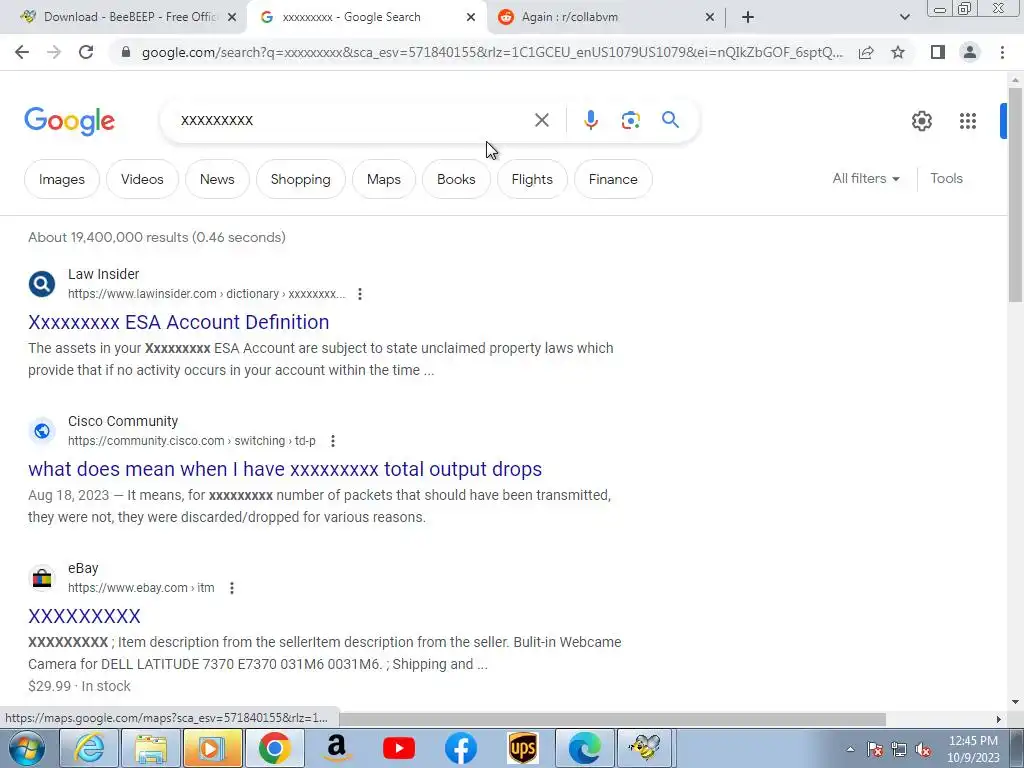Filter results by Maps
Screen dimensions: 1024x768
(x=384, y=179)
